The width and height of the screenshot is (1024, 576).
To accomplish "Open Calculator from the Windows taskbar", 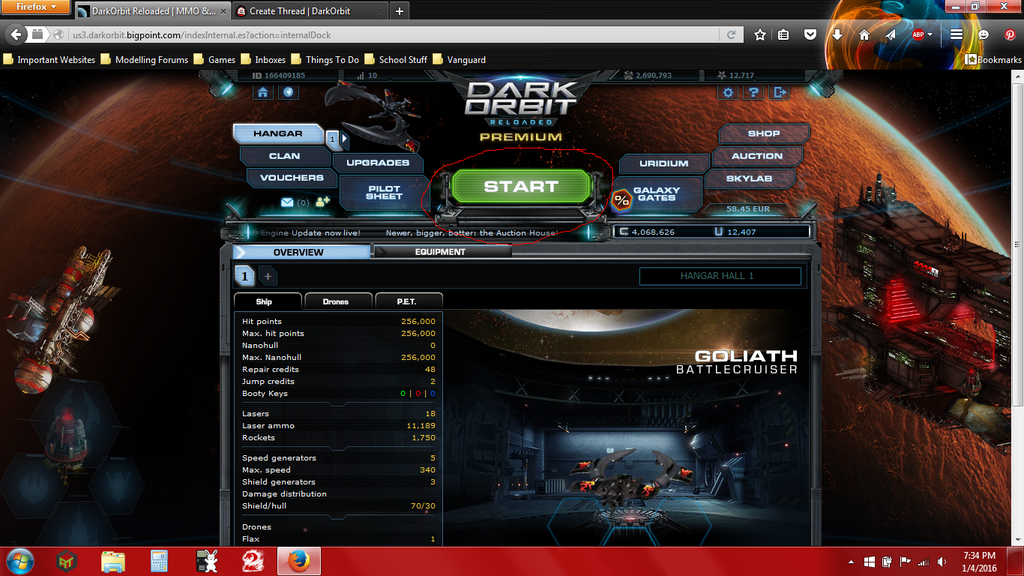I will (x=158, y=561).
